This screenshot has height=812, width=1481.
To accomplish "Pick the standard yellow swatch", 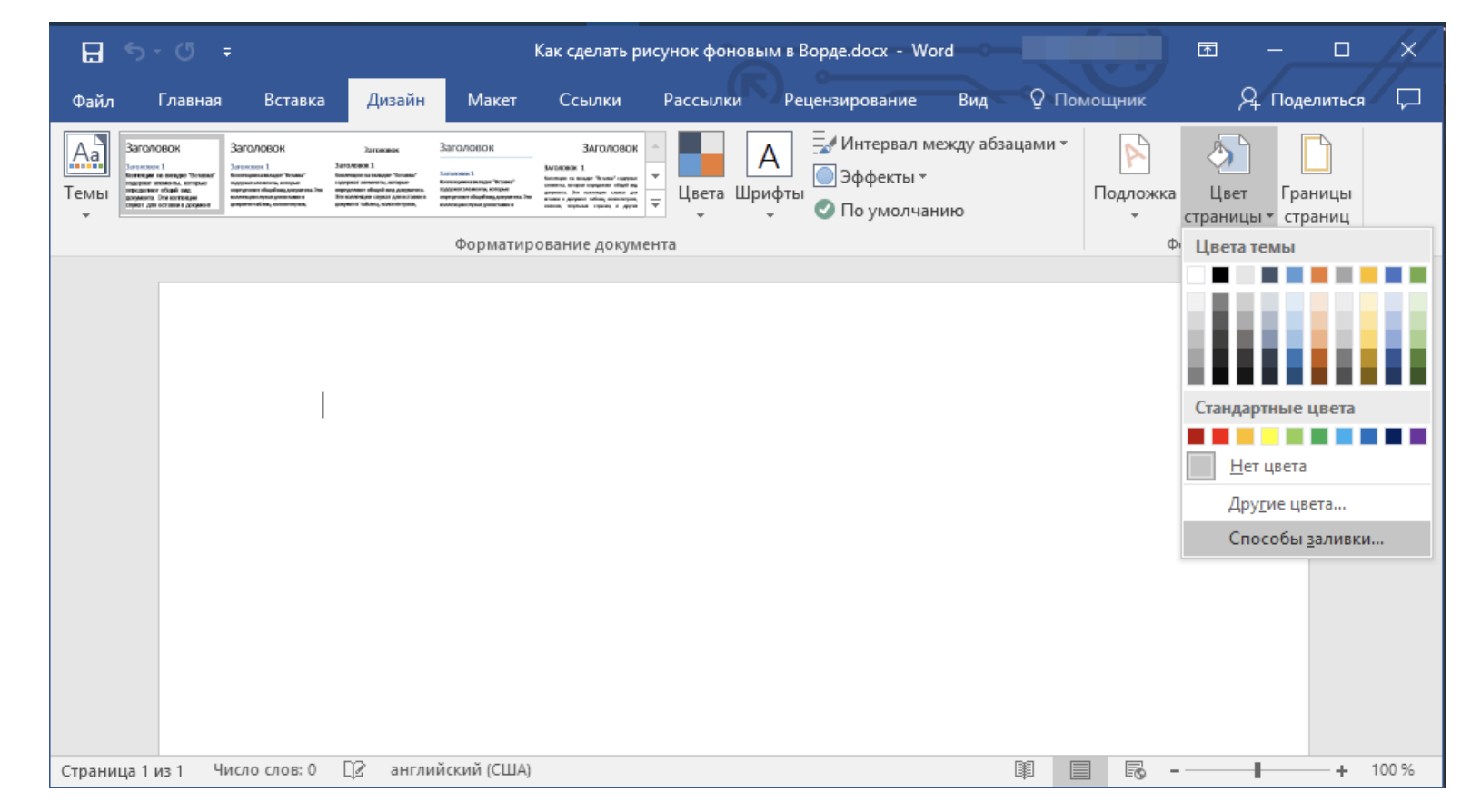I will click(1270, 436).
